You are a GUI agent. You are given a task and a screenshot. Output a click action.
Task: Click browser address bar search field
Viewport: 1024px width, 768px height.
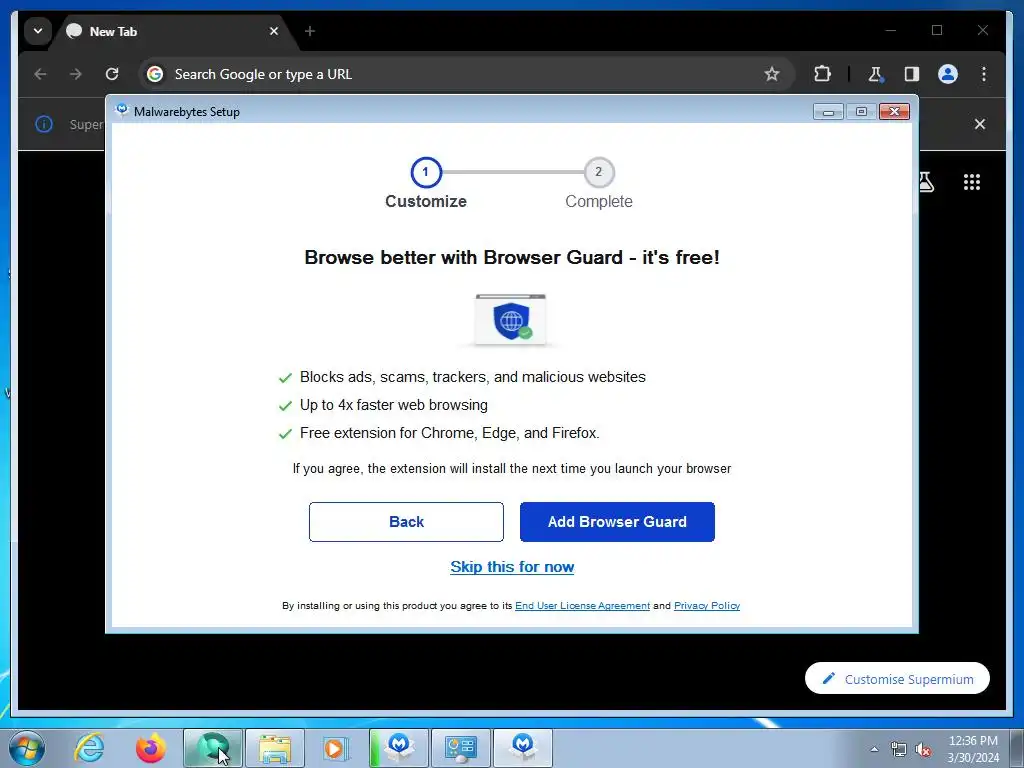coord(466,74)
